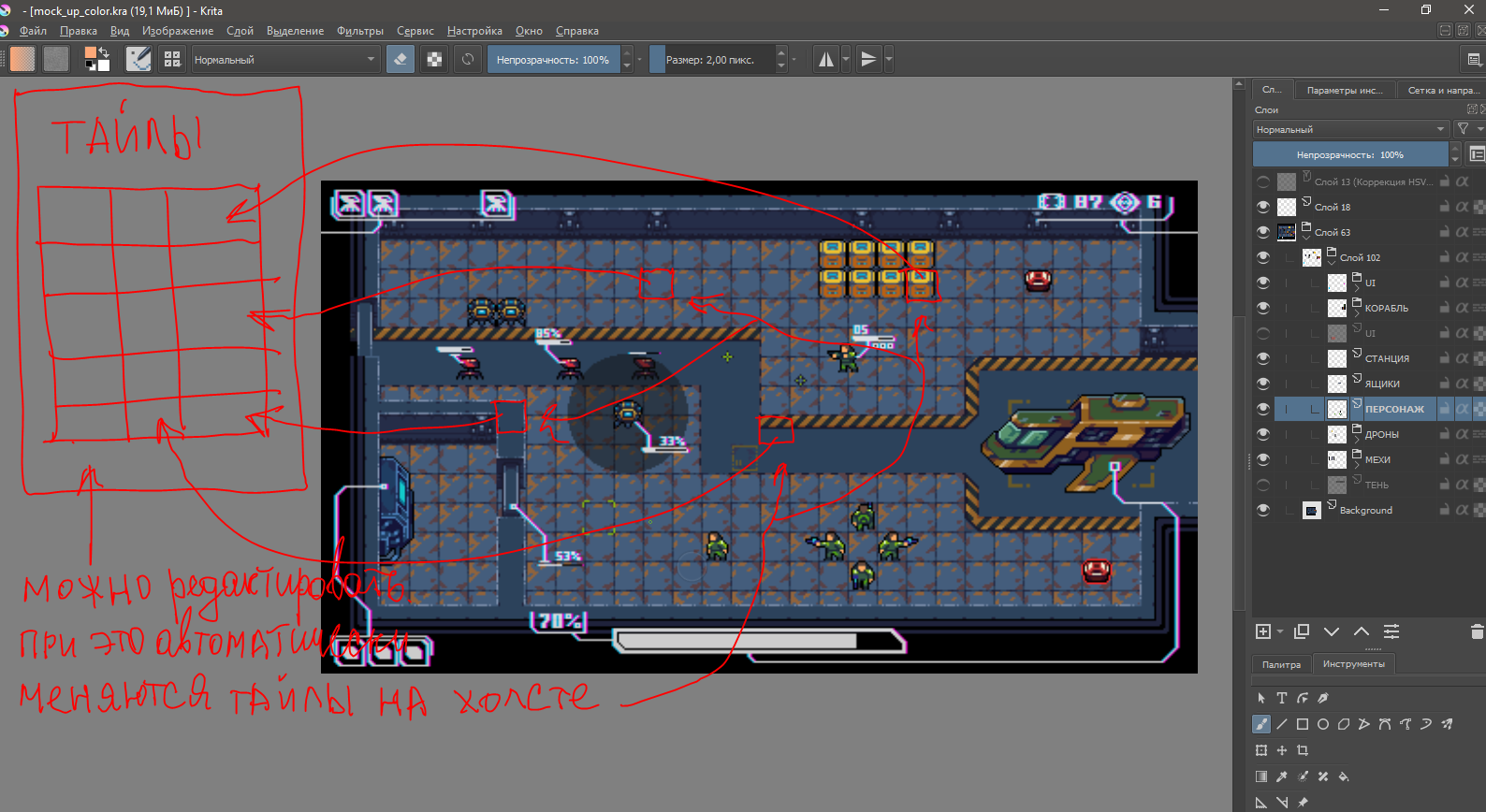The image size is (1486, 812).
Task: Delete layer trash button
Action: click(1478, 631)
